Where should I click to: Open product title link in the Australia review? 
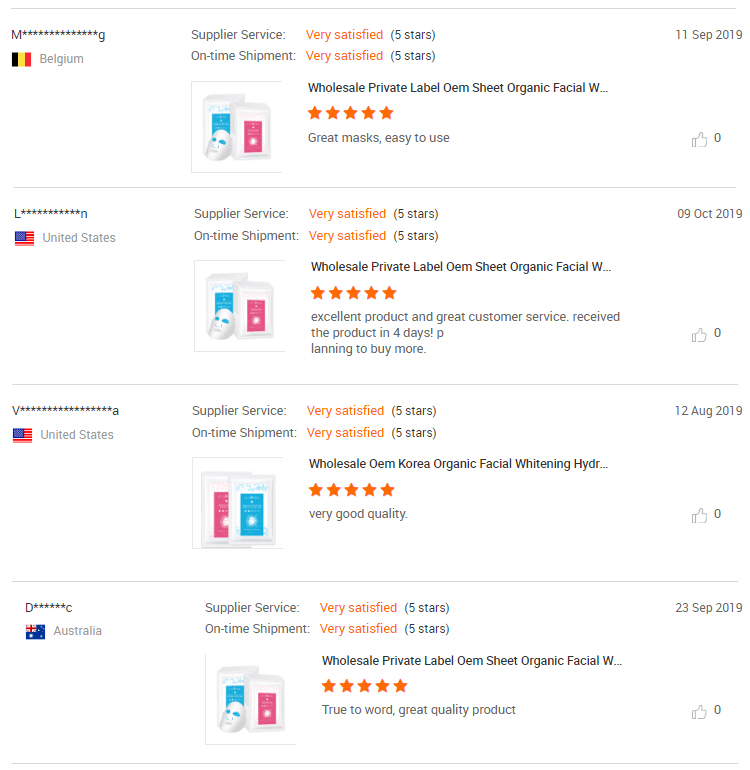(472, 661)
